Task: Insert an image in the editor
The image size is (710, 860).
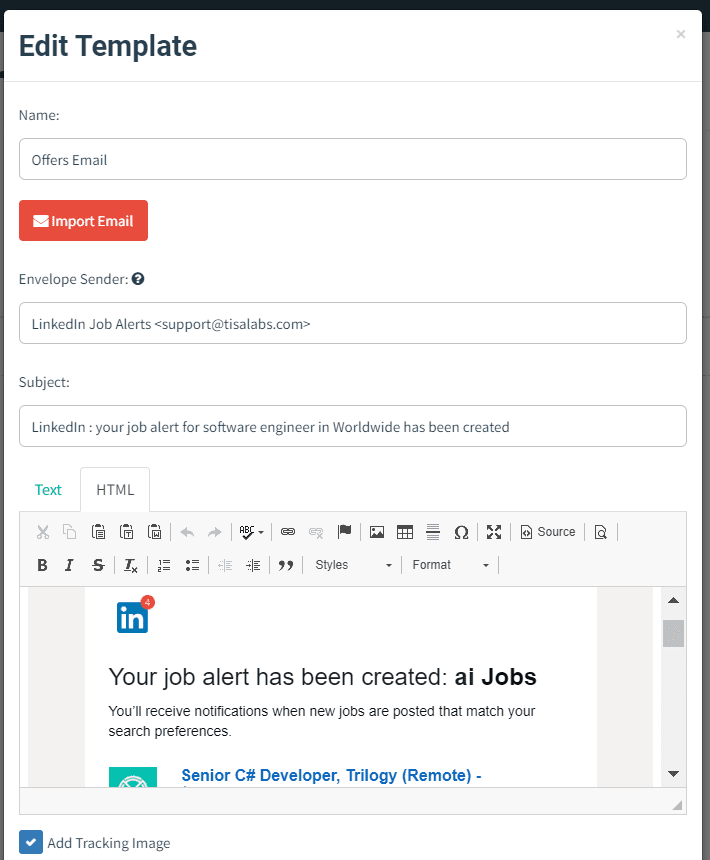Action: point(377,532)
